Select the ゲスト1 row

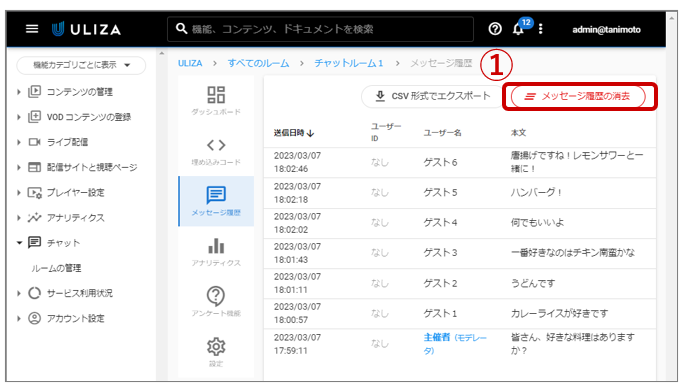(x=460, y=314)
